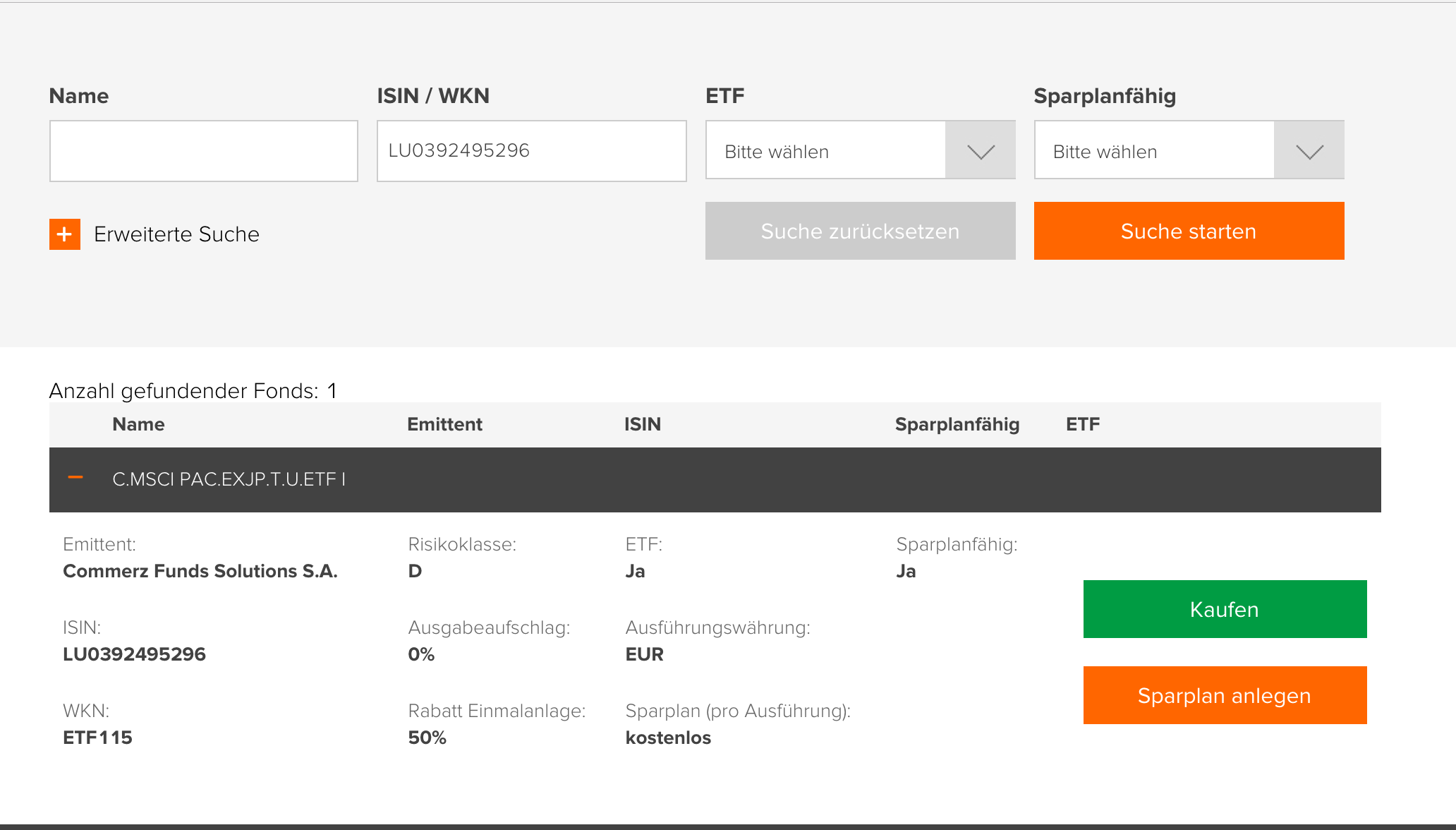Click the ISIN / WKN input field
Image resolution: width=1456 pixels, height=830 pixels.
pos(531,151)
